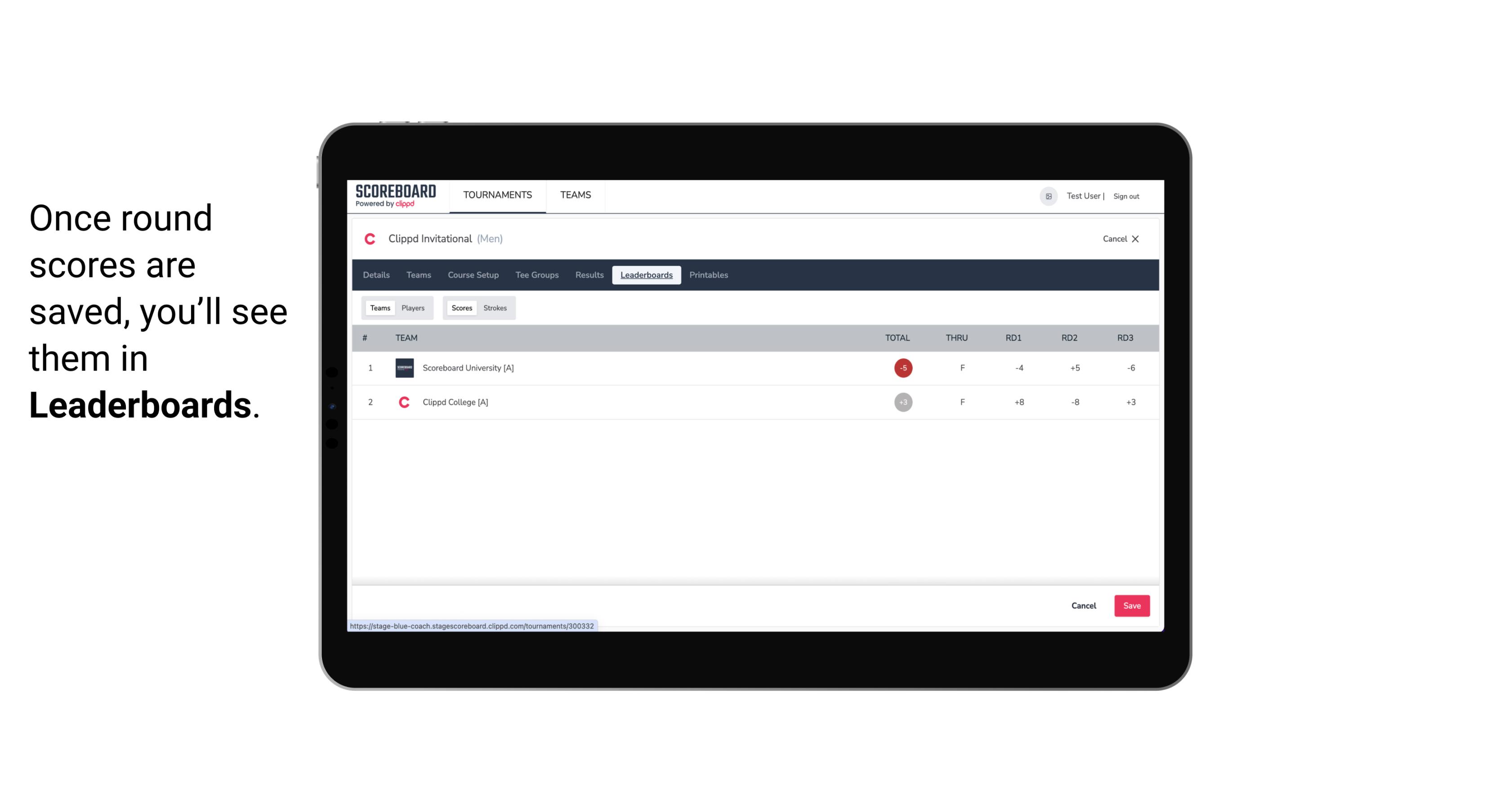Click the Players filter button
The height and width of the screenshot is (812, 1509).
[413, 308]
